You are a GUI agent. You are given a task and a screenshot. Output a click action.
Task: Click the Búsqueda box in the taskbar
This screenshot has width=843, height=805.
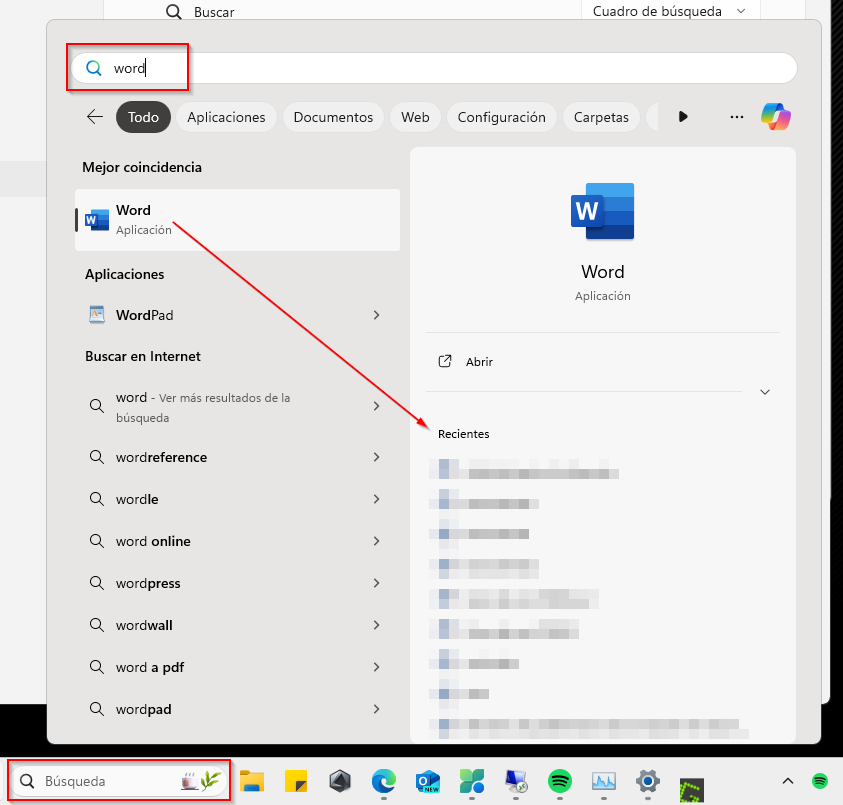[119, 781]
